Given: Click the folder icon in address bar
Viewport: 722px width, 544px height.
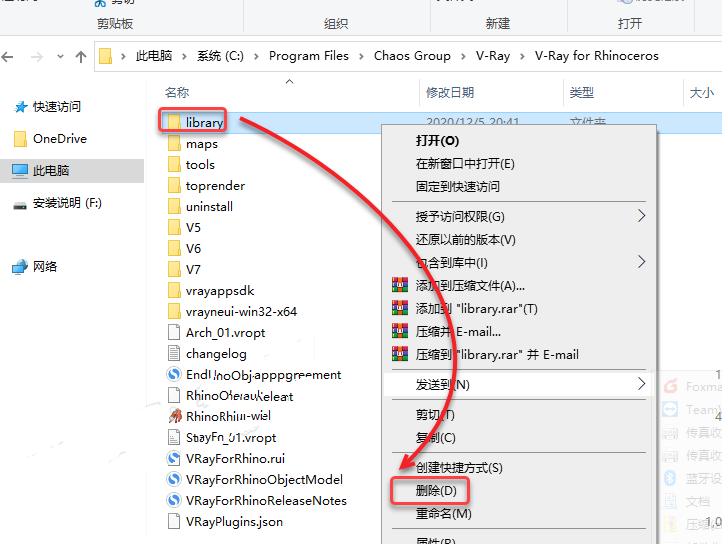Looking at the screenshot, I should click(x=105, y=56).
